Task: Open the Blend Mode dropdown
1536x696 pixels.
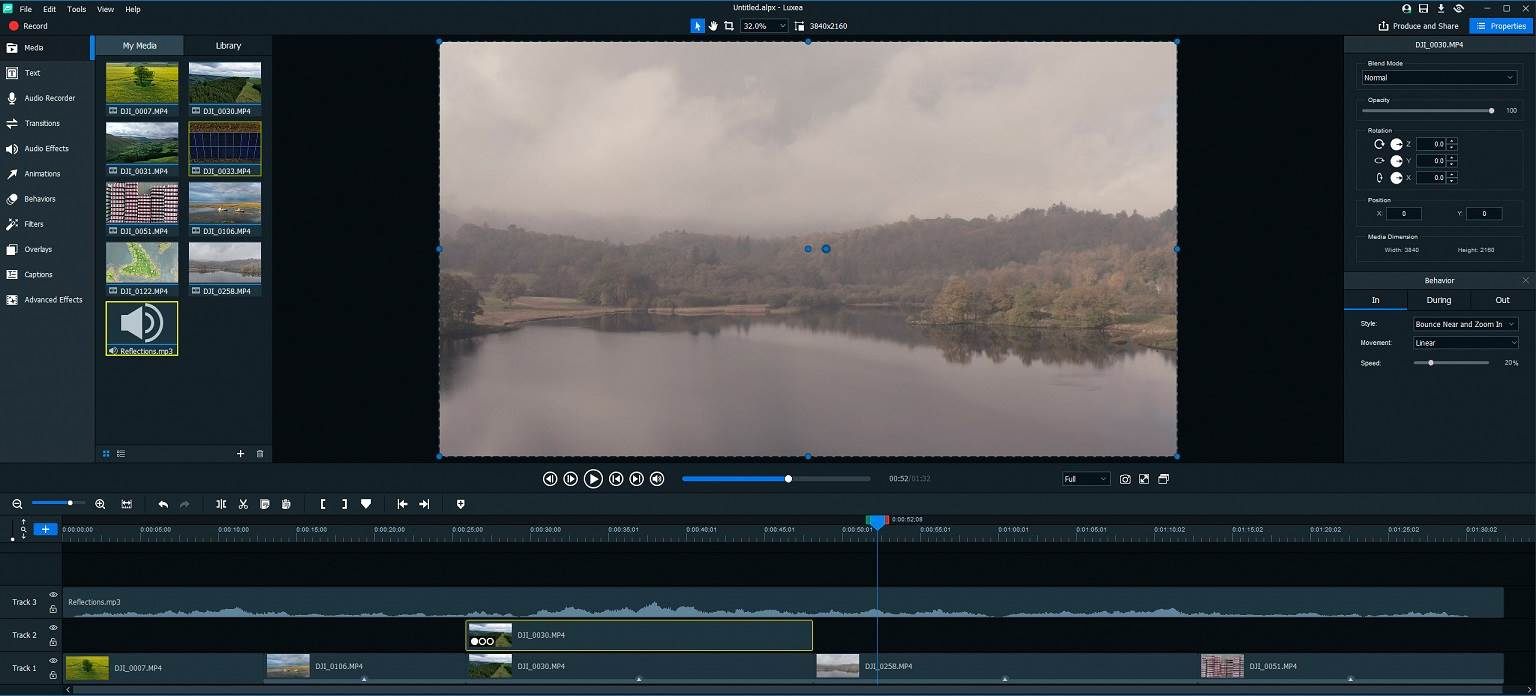Action: tap(1439, 78)
